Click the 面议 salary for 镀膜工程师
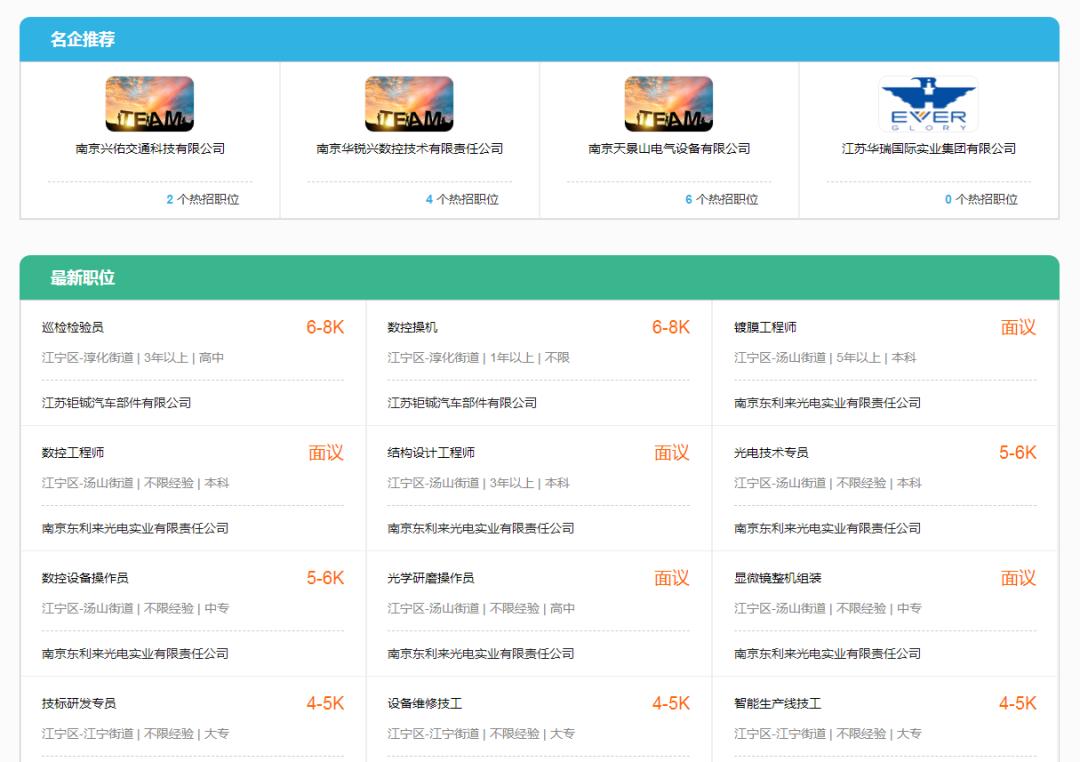Viewport: 1080px width, 762px height. coord(1018,327)
